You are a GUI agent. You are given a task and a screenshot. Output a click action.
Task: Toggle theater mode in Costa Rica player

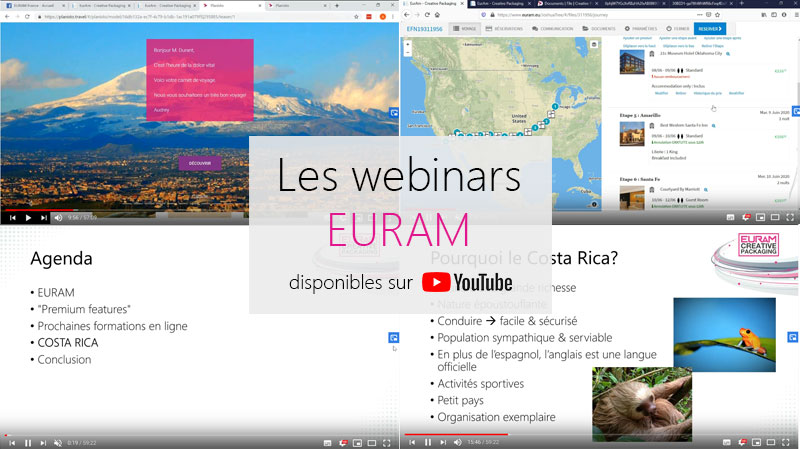(x=771, y=442)
